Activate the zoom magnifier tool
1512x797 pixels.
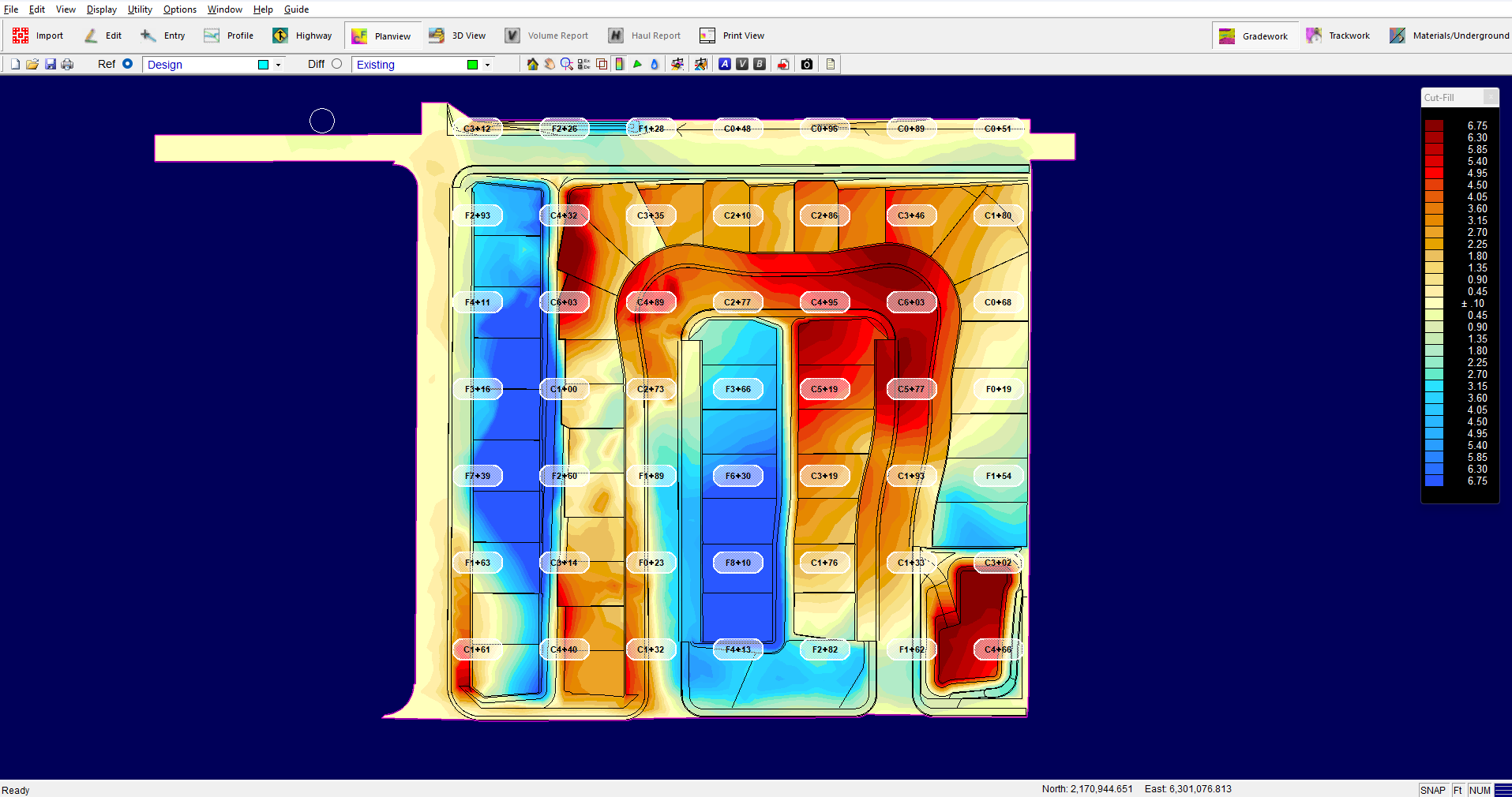pyautogui.click(x=566, y=65)
